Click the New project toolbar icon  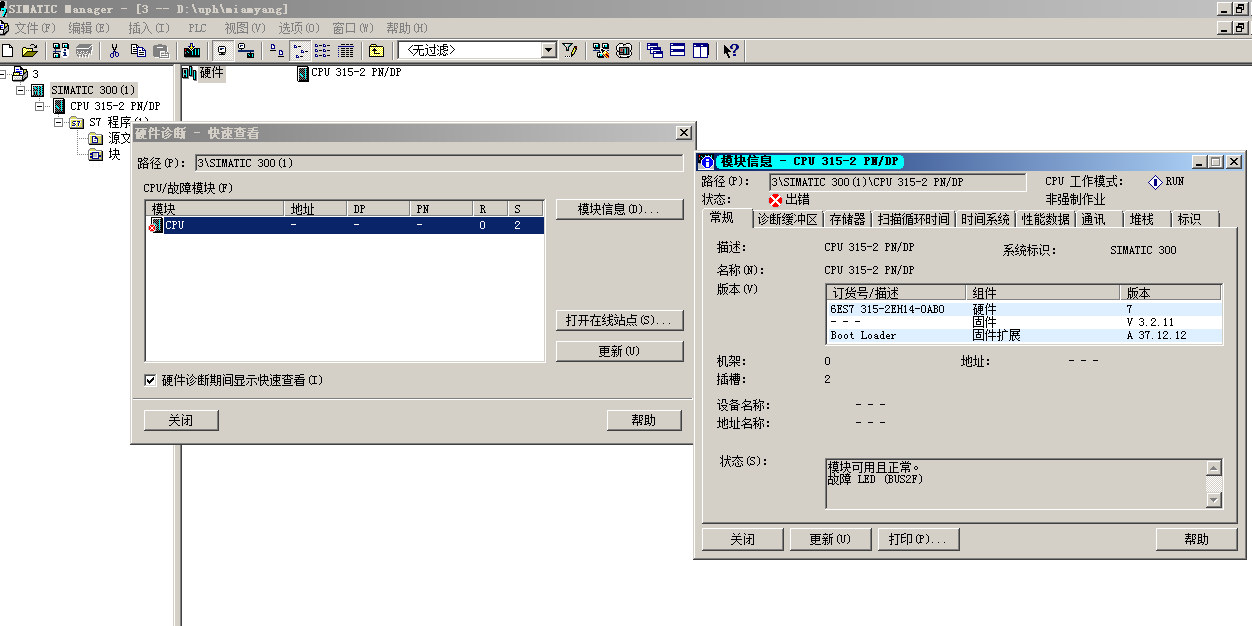point(8,50)
